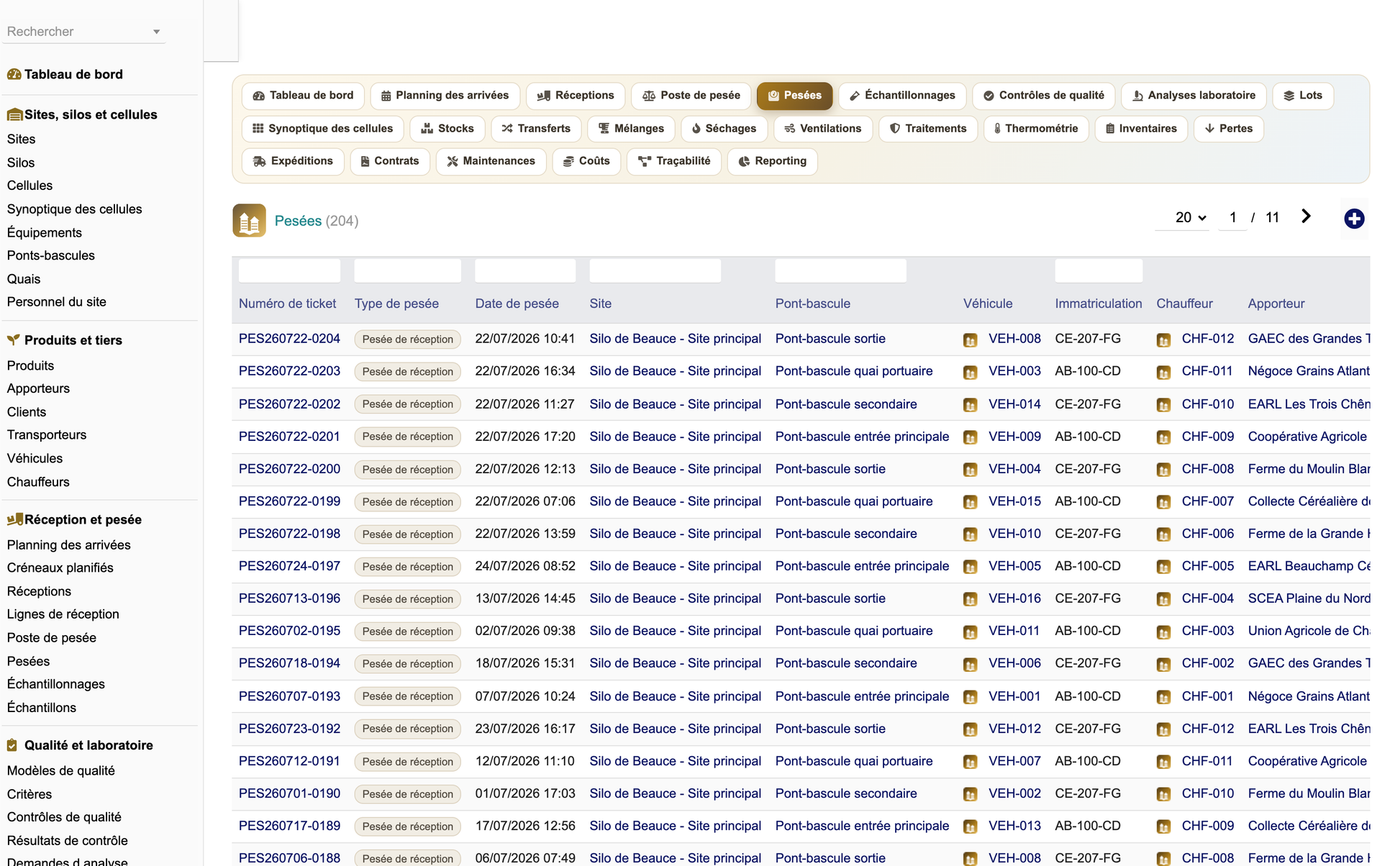
Task: Click vehicle icon beside VEH-004
Action: click(x=971, y=470)
